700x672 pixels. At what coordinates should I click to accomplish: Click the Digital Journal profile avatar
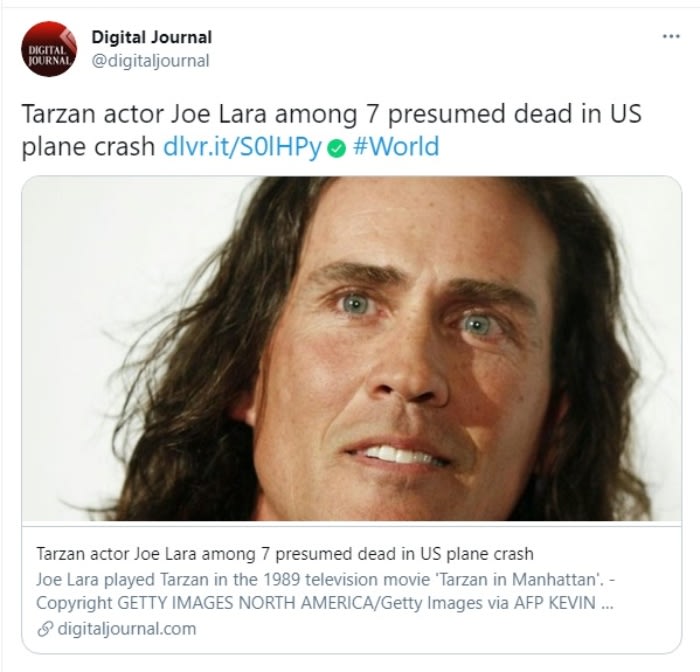(x=49, y=49)
